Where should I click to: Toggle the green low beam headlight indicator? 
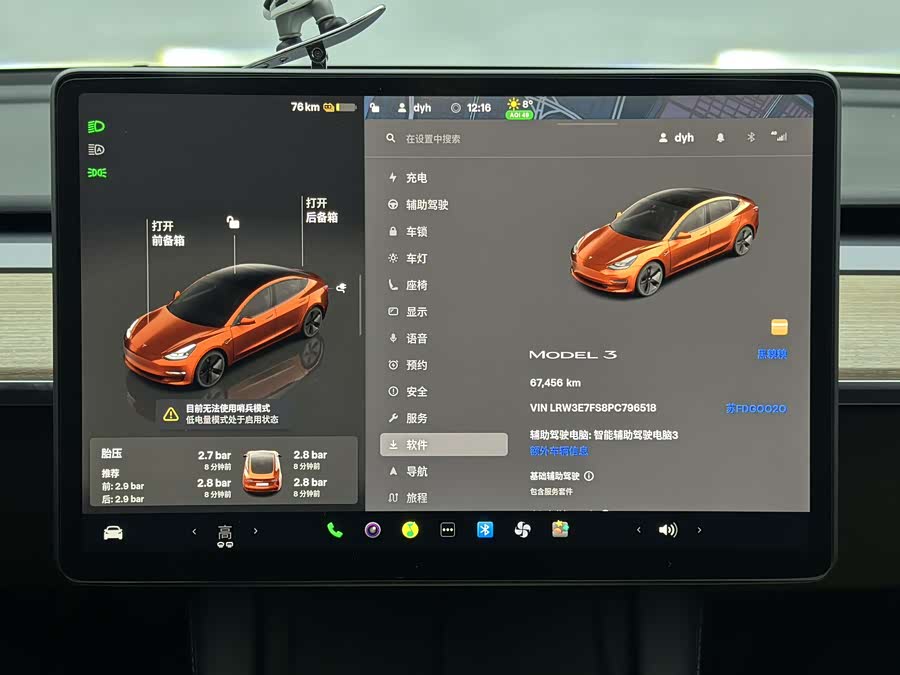point(97,127)
